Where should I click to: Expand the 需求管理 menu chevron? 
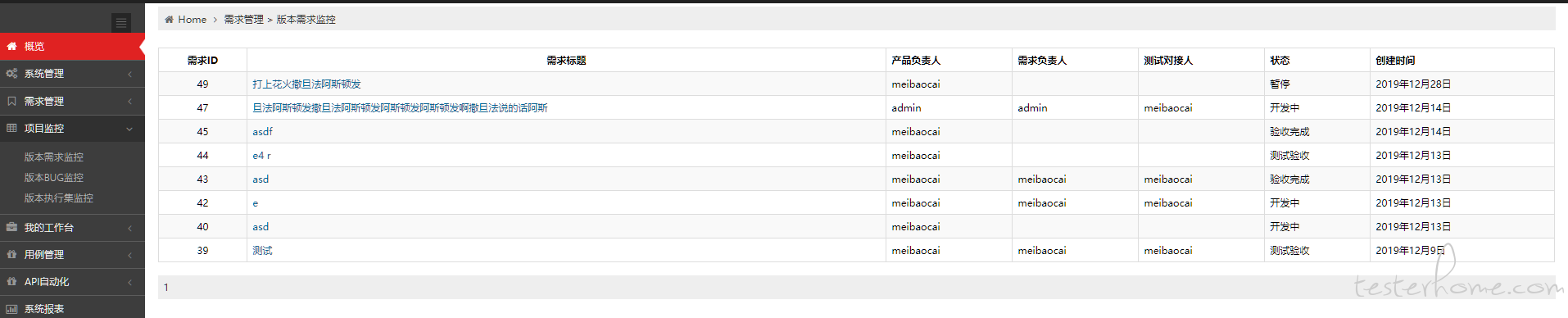click(x=129, y=102)
